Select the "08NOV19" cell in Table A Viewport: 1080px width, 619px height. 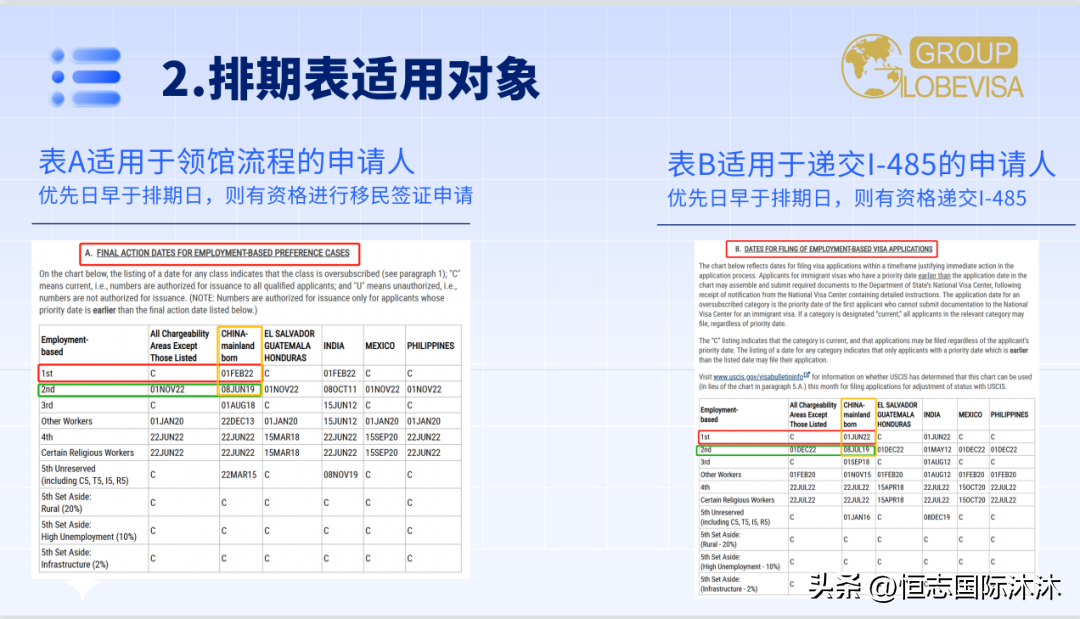coord(340,474)
